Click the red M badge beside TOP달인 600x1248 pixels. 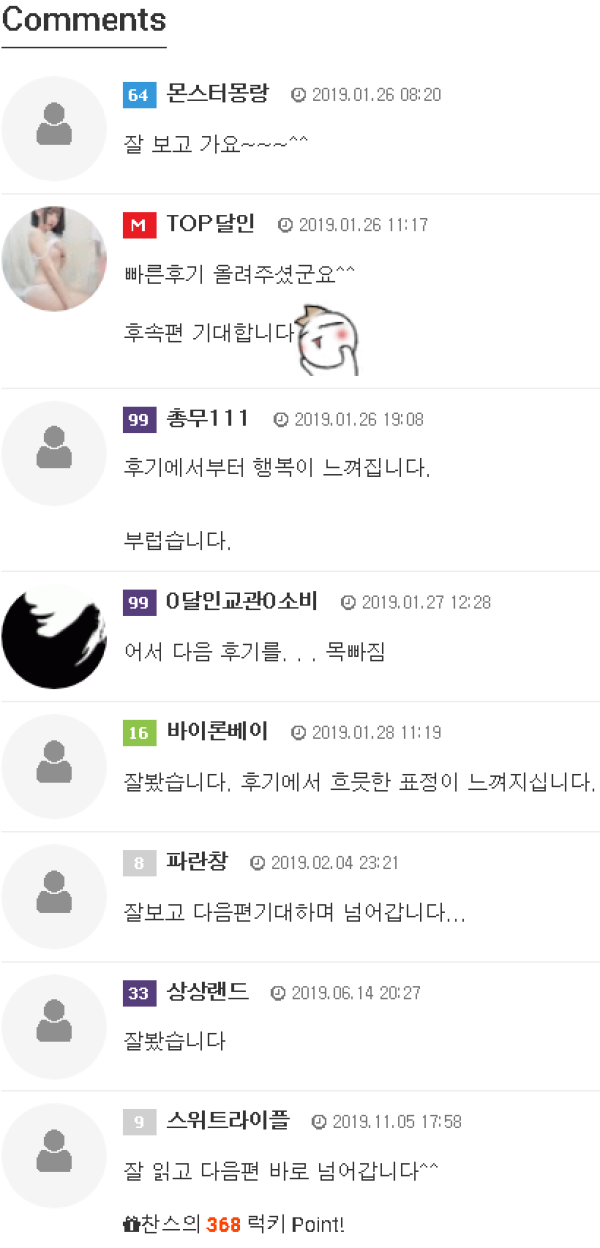[139, 225]
